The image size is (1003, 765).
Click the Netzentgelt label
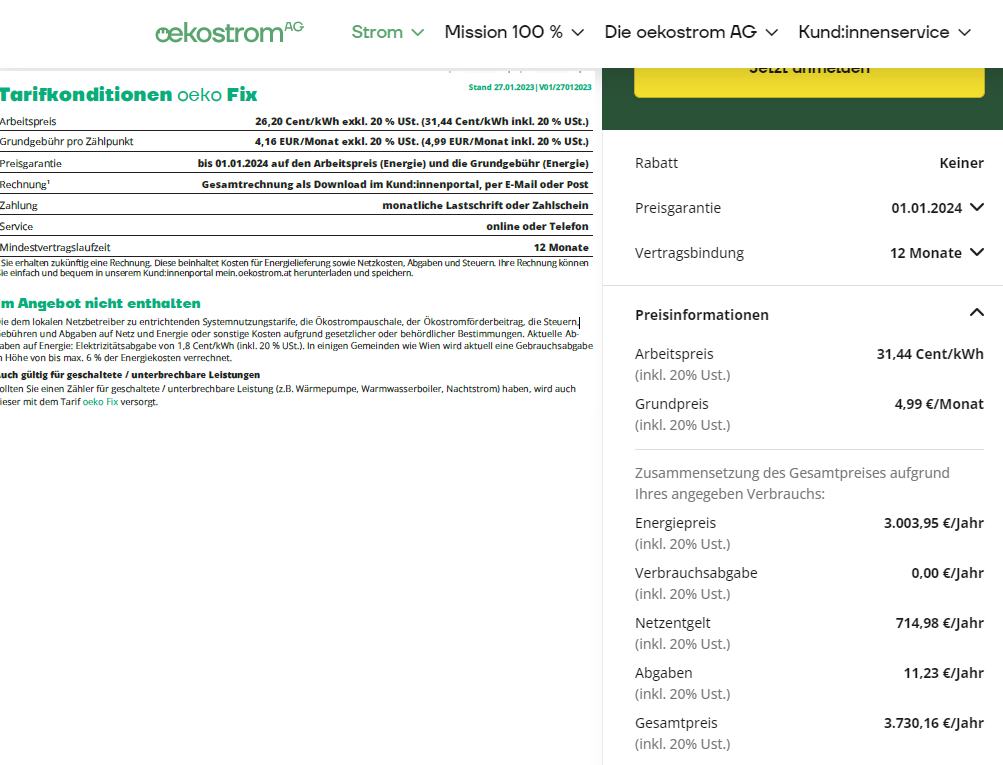(673, 623)
